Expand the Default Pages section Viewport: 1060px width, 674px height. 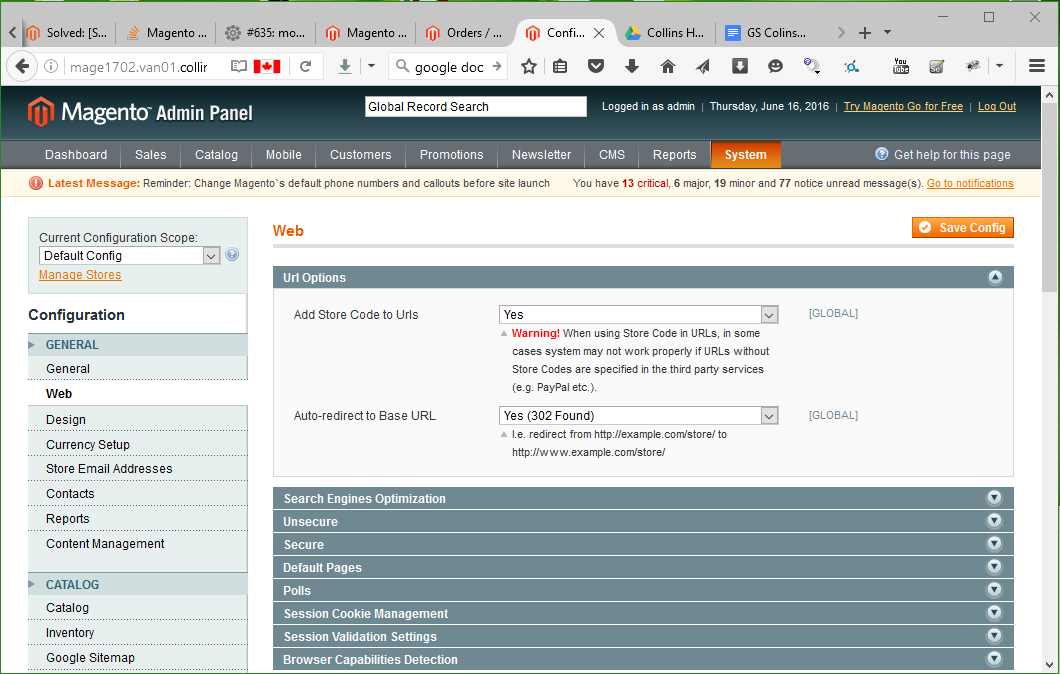tap(994, 567)
